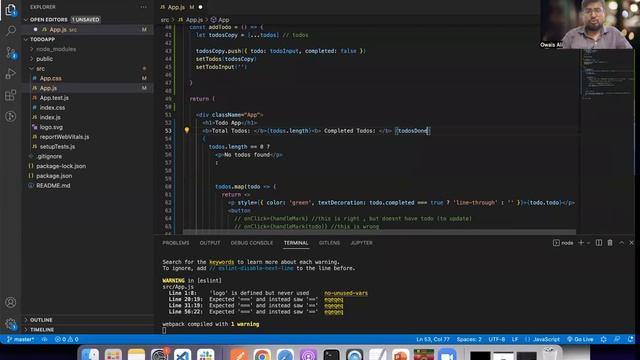Click the master branch in status bar
The height and width of the screenshot is (360, 640).
[20, 339]
